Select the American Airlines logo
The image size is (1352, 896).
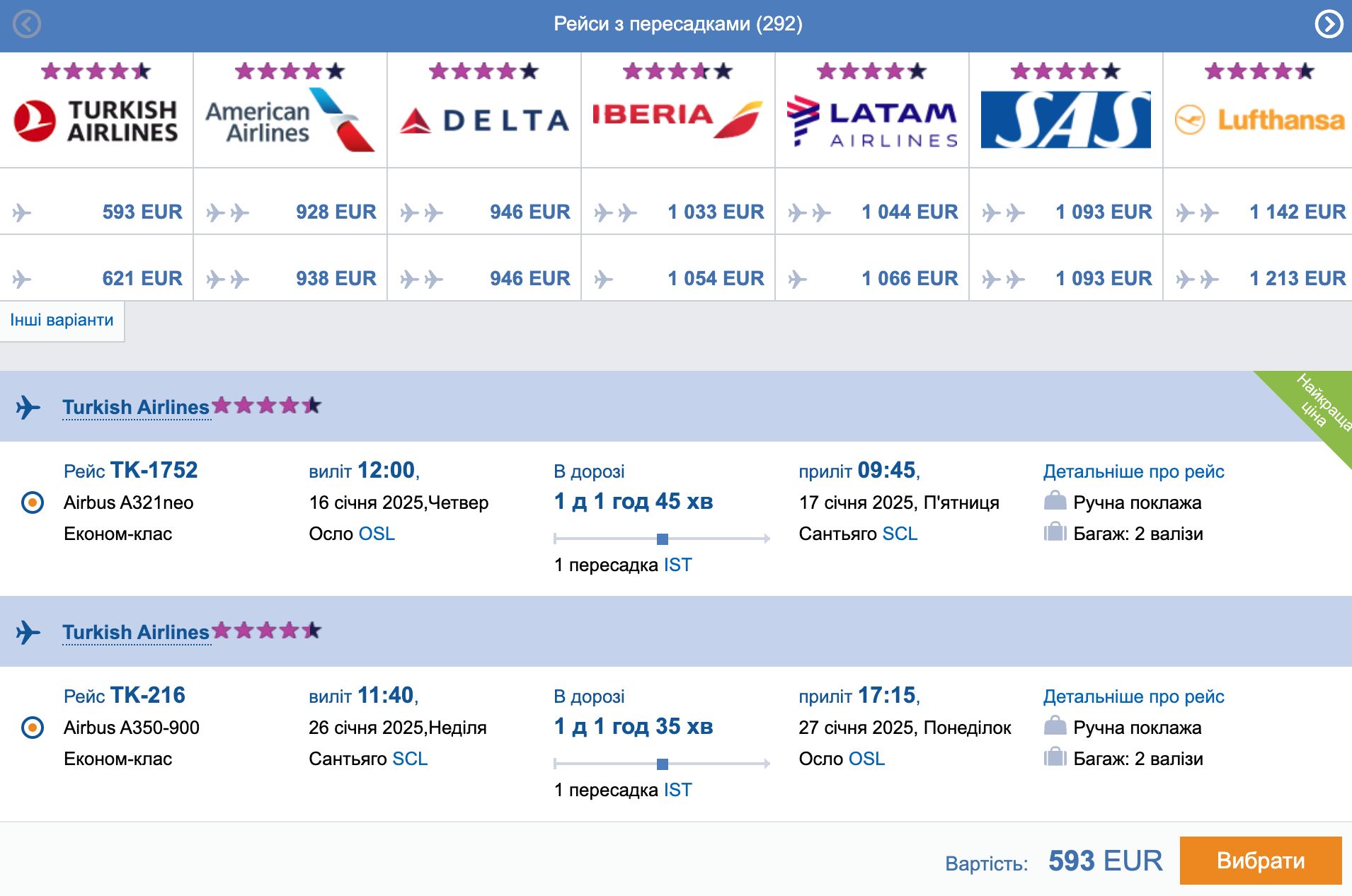tap(290, 120)
